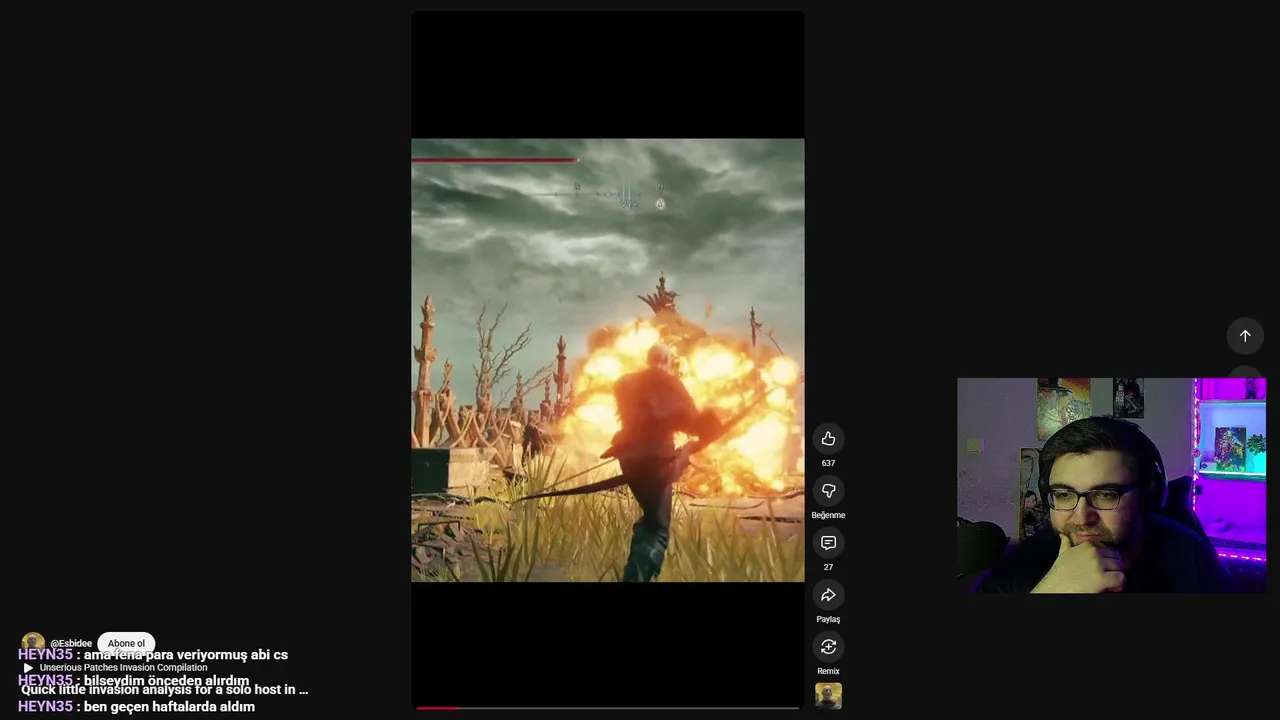Open the comments panel icon
1280x720 pixels.
828,542
